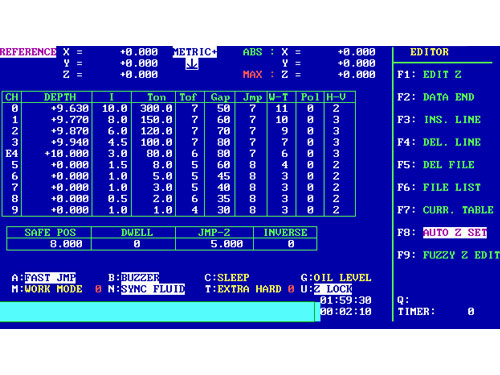Click the Tof column header

pyautogui.click(x=188, y=97)
